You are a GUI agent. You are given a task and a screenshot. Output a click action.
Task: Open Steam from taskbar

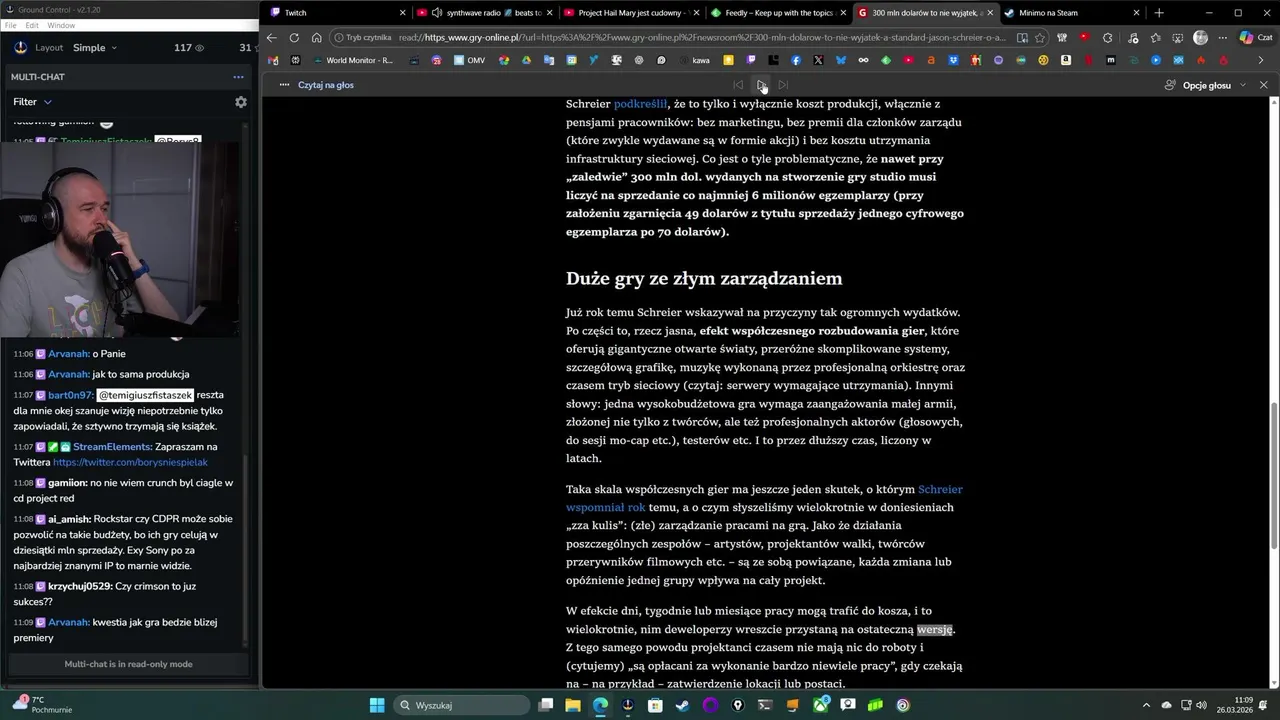click(682, 705)
